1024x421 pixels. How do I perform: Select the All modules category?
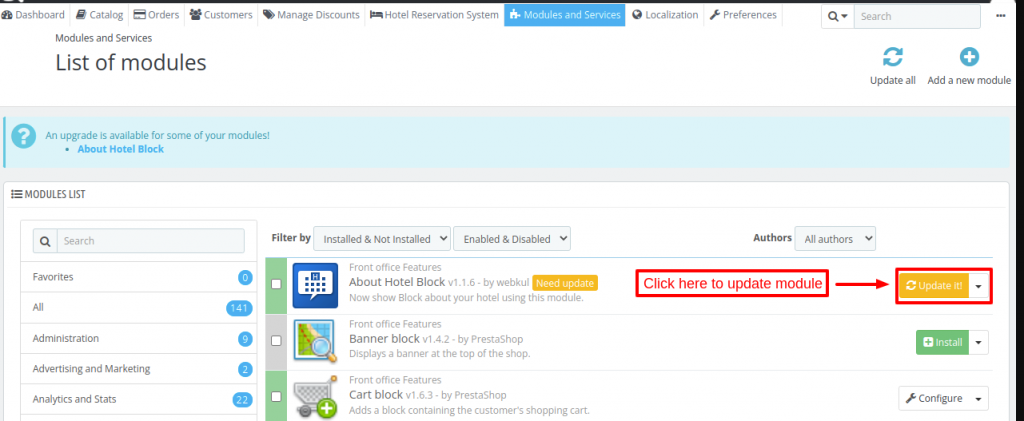pos(138,307)
